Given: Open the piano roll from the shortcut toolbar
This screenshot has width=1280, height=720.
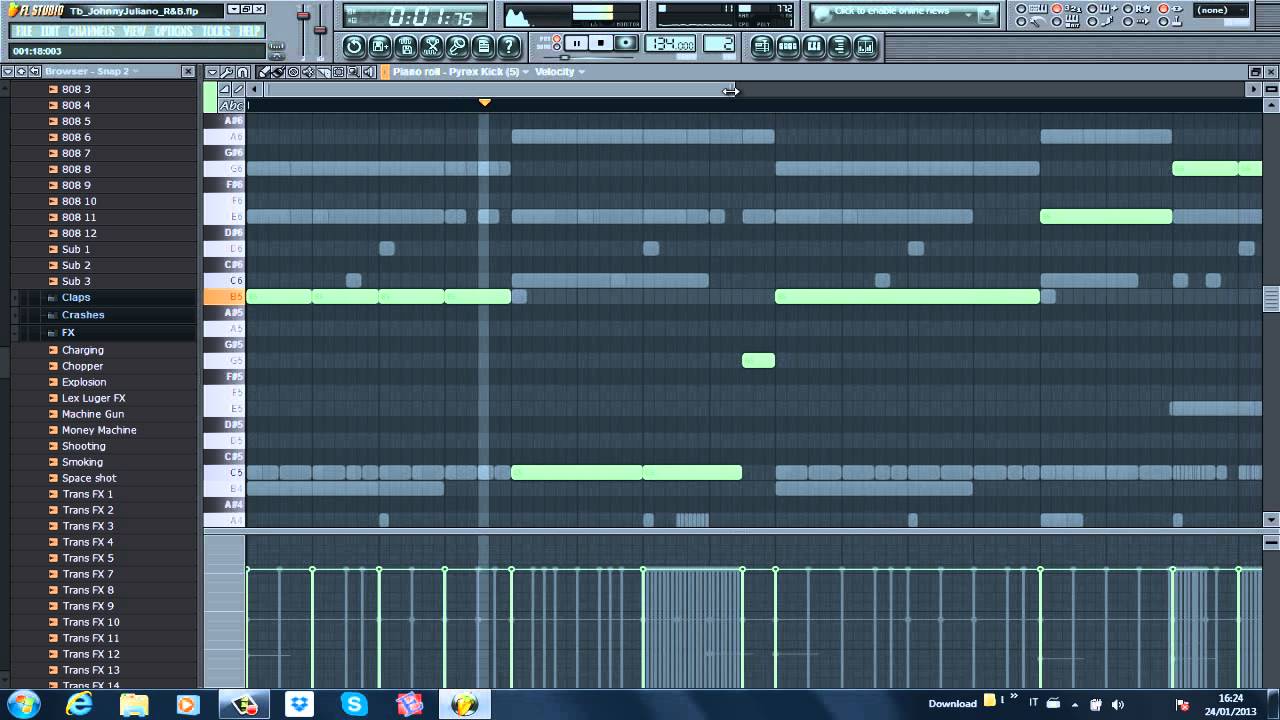Looking at the screenshot, I should (x=814, y=46).
